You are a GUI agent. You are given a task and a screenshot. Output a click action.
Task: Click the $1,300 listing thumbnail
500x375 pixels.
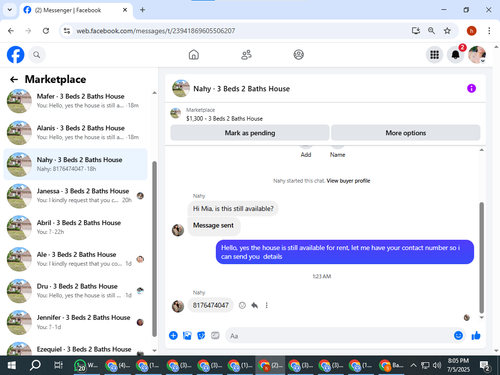(x=176, y=114)
